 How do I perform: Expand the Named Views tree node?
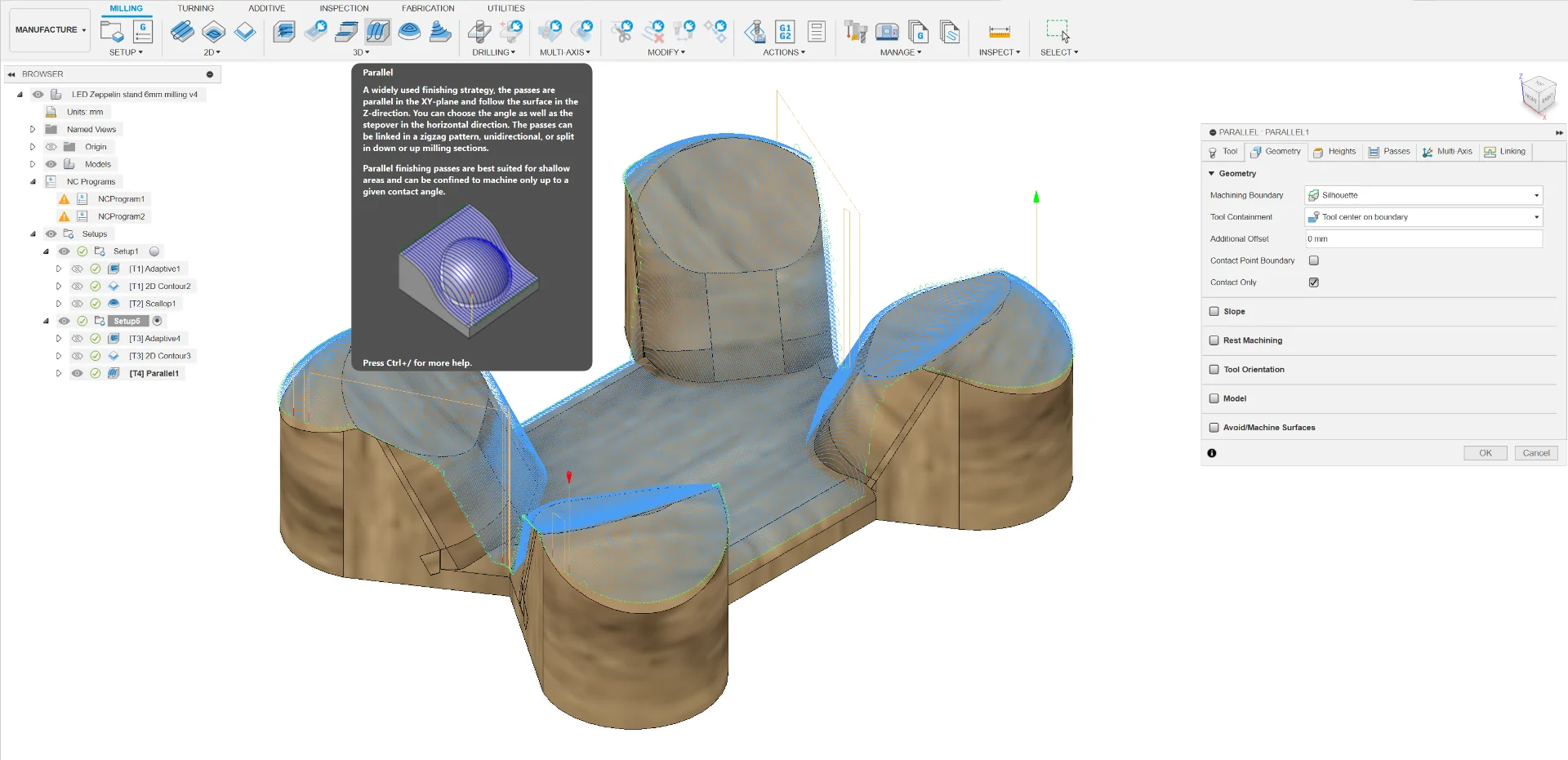click(x=33, y=129)
